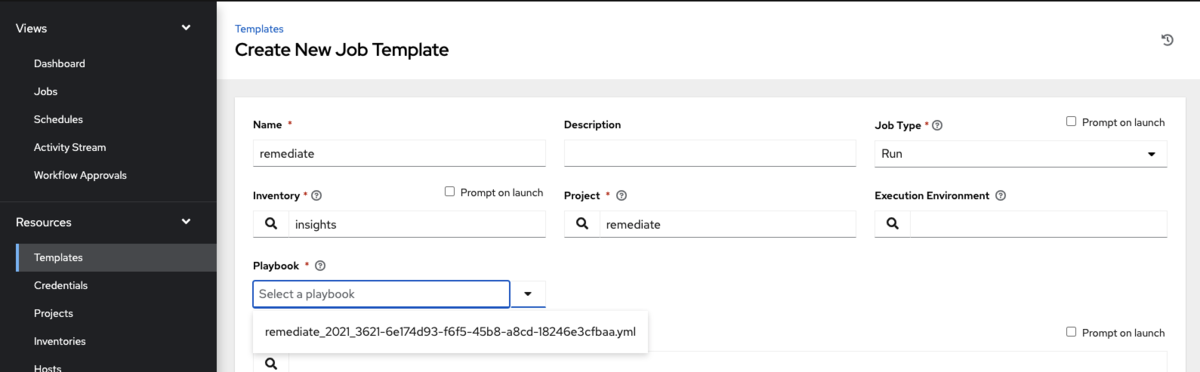The height and width of the screenshot is (372, 1200).
Task: Click the Execution Environment text field
Action: (x=1038, y=224)
